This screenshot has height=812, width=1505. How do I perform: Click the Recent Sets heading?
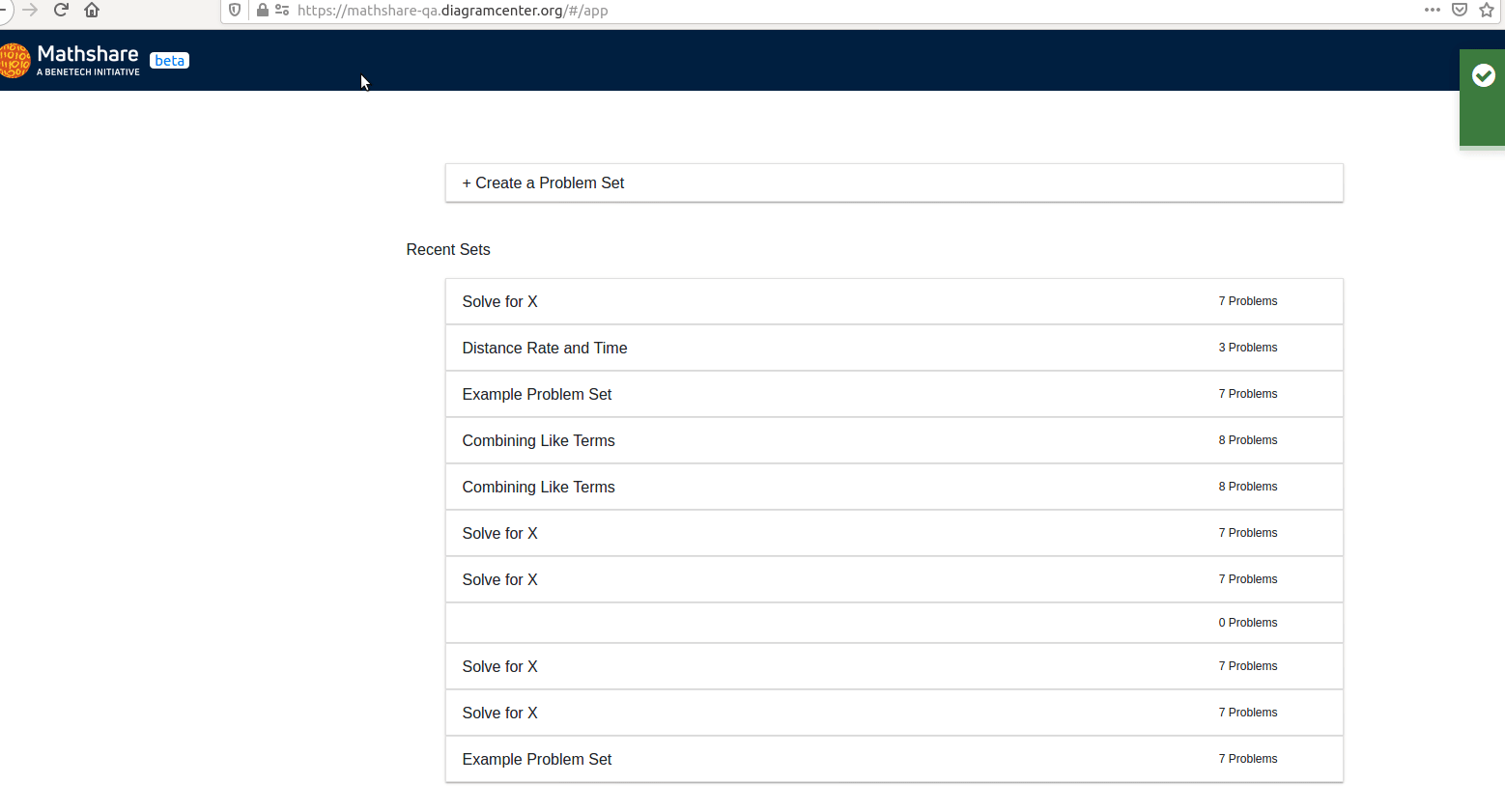coord(448,249)
